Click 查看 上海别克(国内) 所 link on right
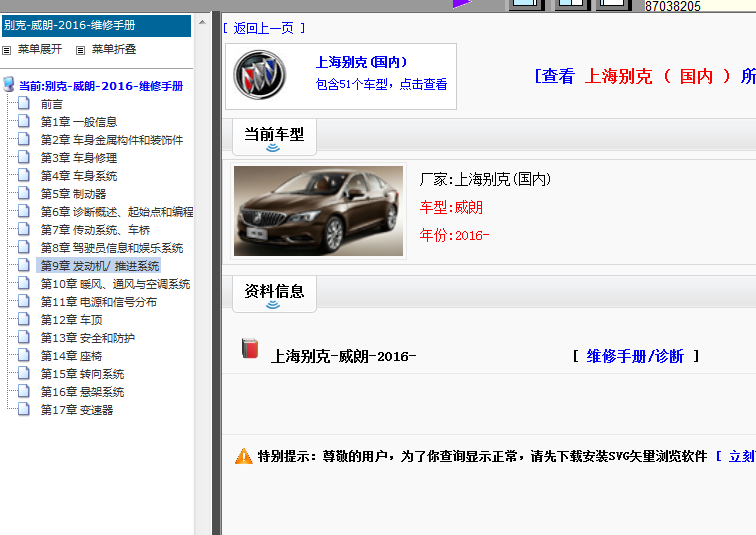Viewport: 756px width, 535px height. click(645, 76)
